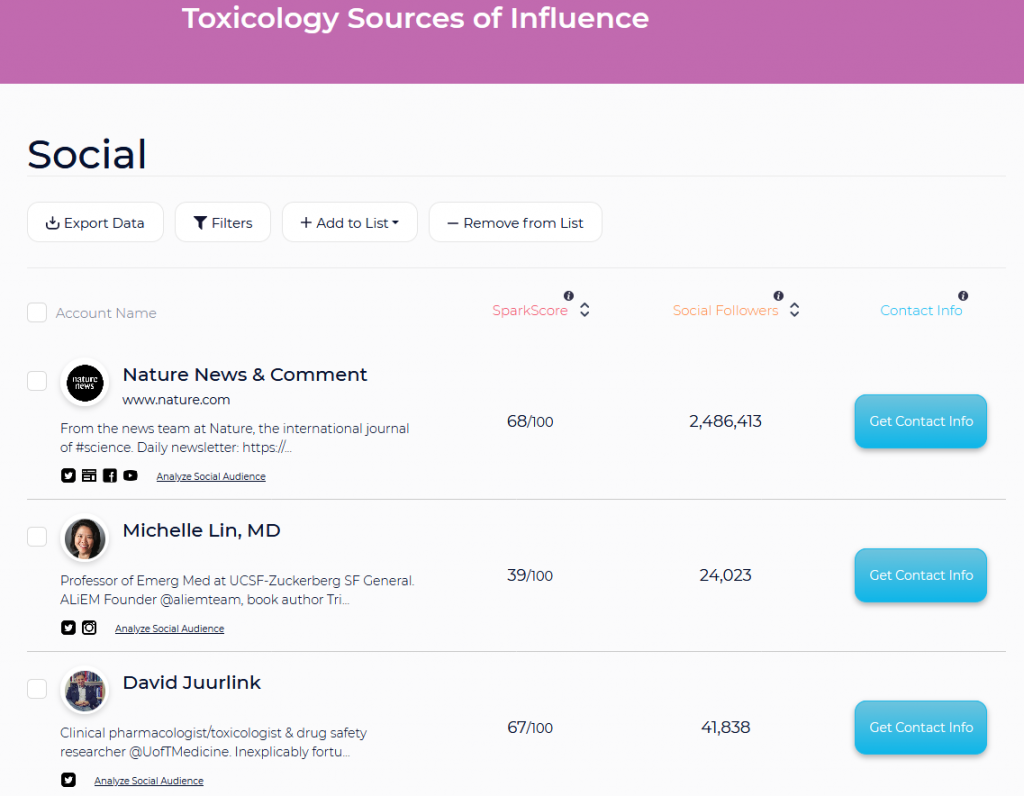Open David Juurlink account name
Image resolution: width=1024 pixels, height=796 pixels.
(192, 682)
